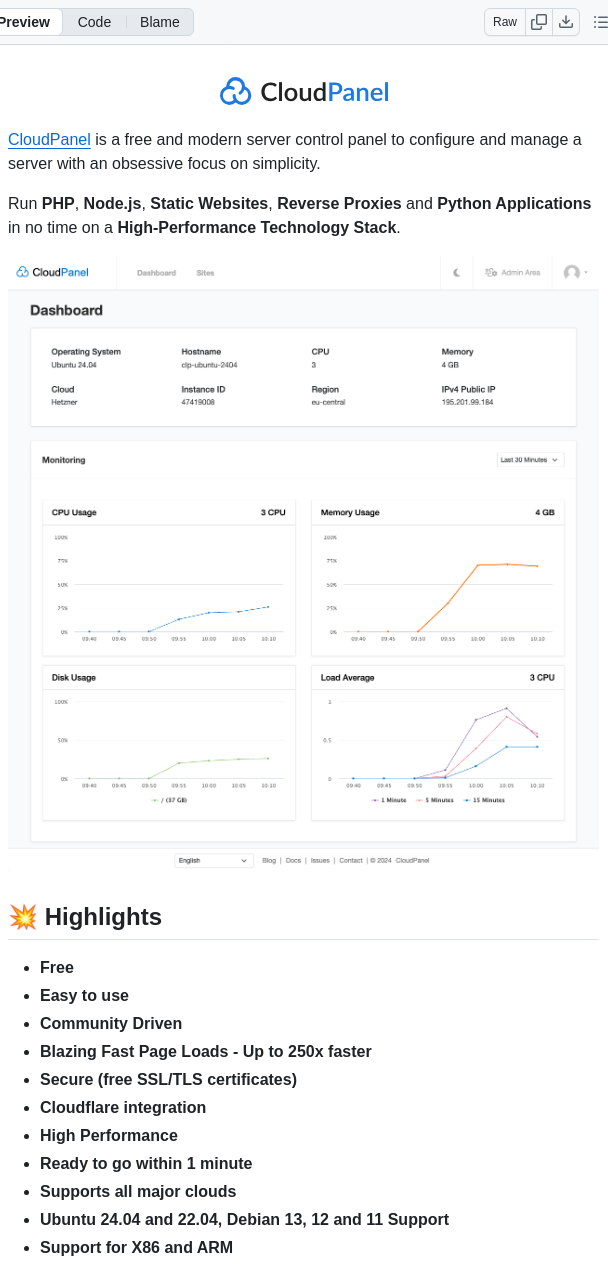The width and height of the screenshot is (608, 1264).
Task: Select the dark mode moon icon
Action: pos(456,272)
